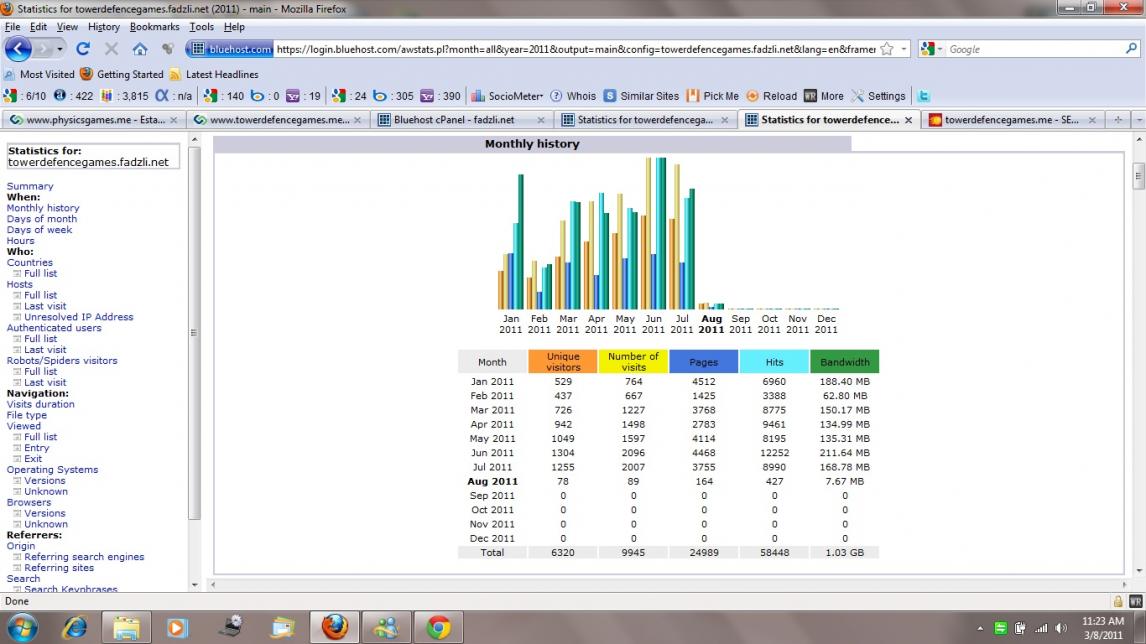
Task: Go to the browser home page icon
Action: 140,49
